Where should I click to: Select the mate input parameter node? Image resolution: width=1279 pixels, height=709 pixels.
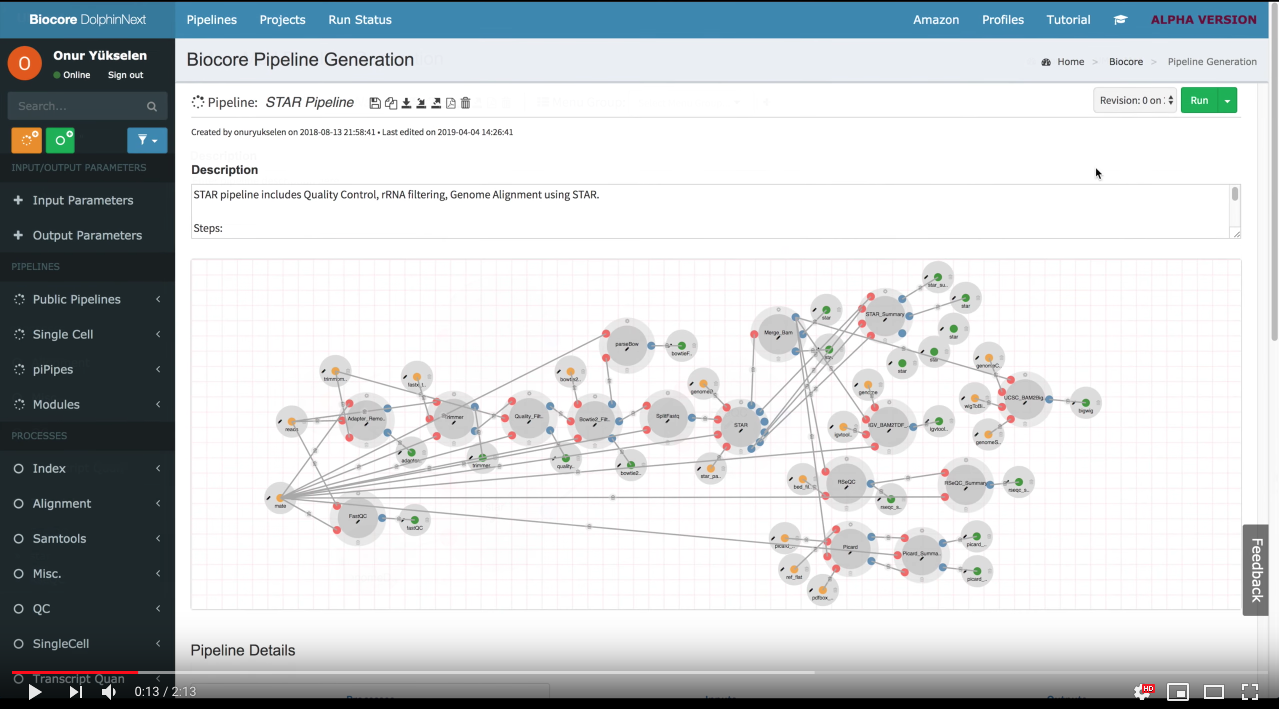coord(280,498)
